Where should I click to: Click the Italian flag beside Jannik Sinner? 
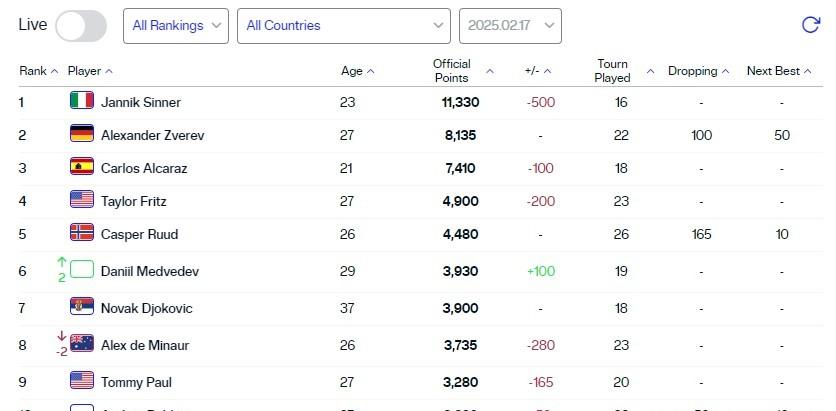click(82, 102)
